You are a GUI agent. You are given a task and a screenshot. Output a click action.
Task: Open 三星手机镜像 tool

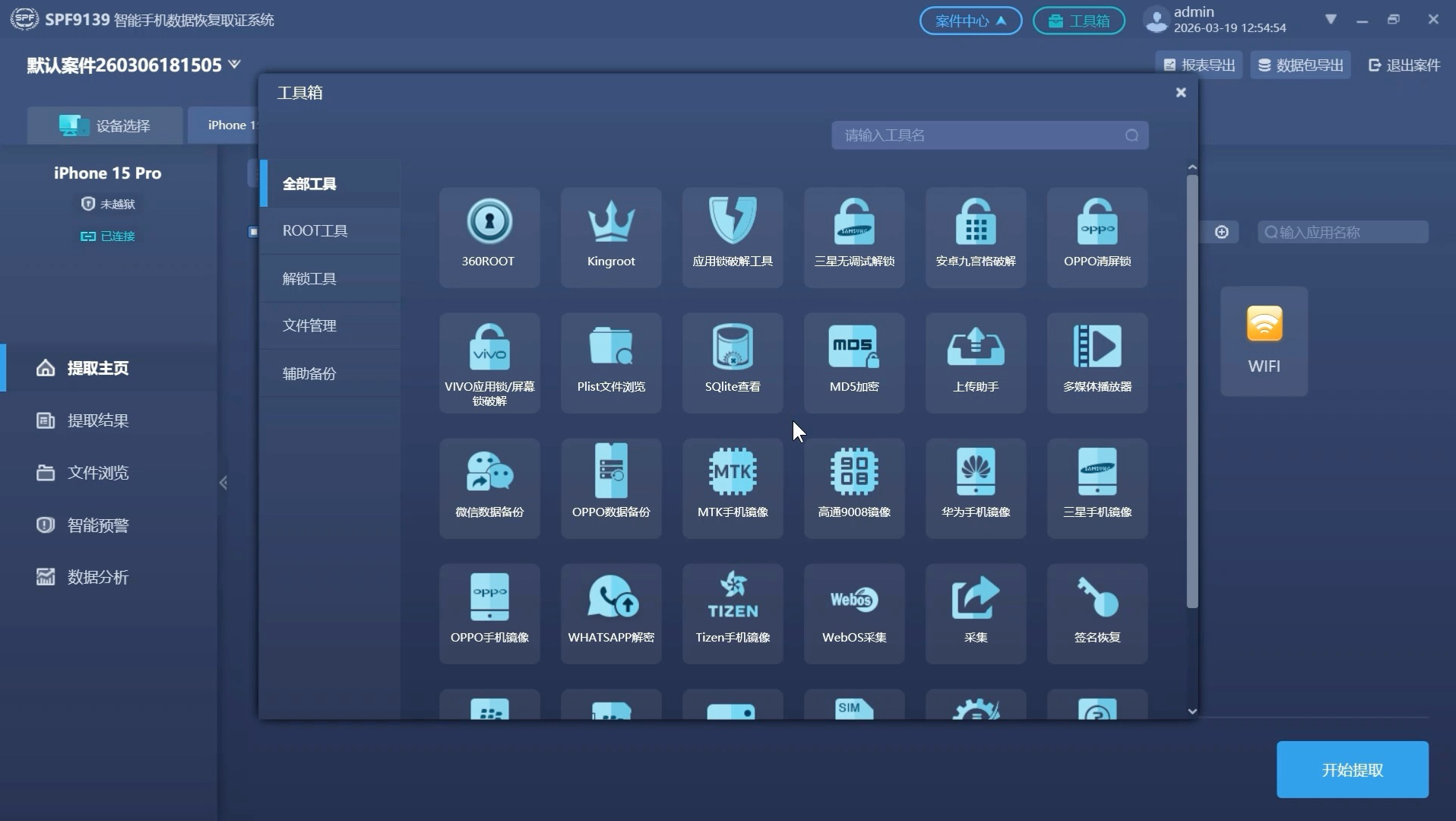pos(1097,488)
